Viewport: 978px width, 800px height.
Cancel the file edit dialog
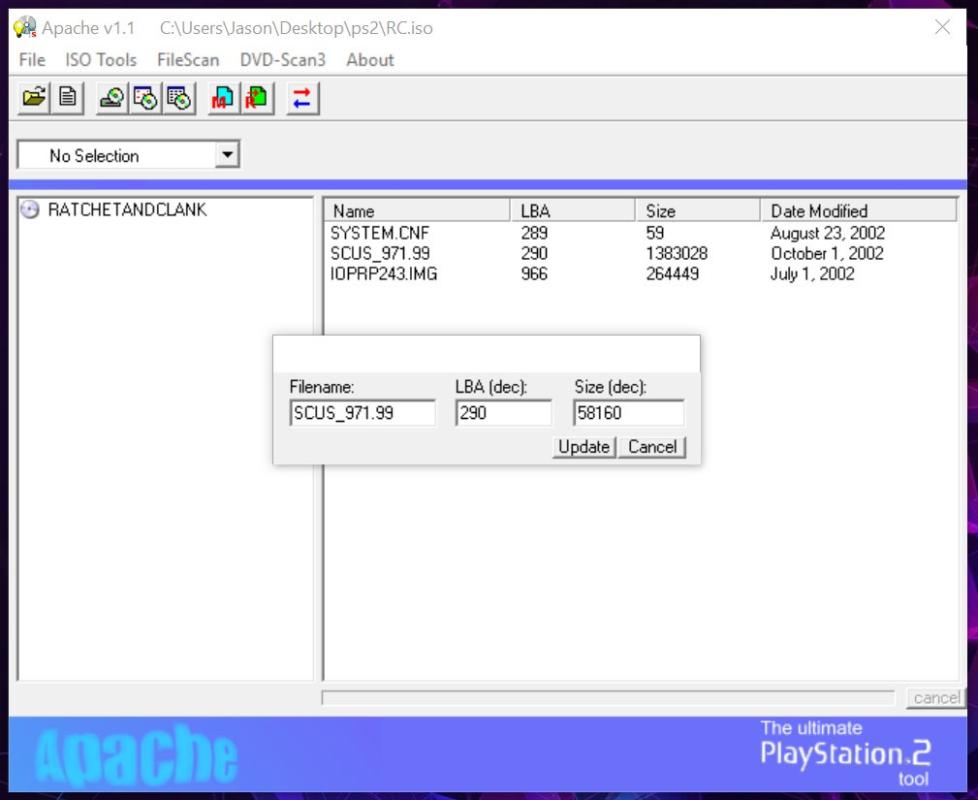click(x=652, y=447)
